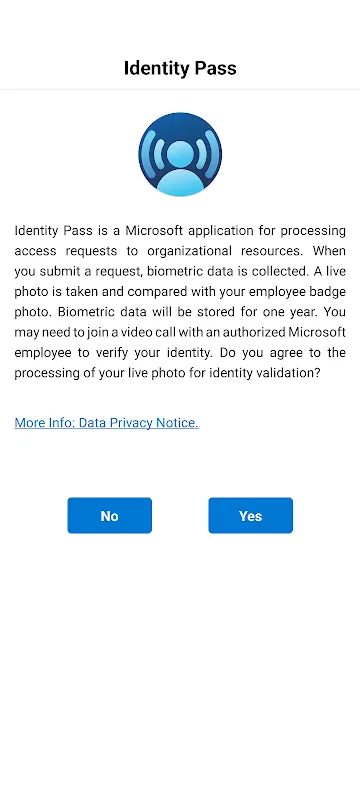Click the dark blue rim of logo

(180, 117)
